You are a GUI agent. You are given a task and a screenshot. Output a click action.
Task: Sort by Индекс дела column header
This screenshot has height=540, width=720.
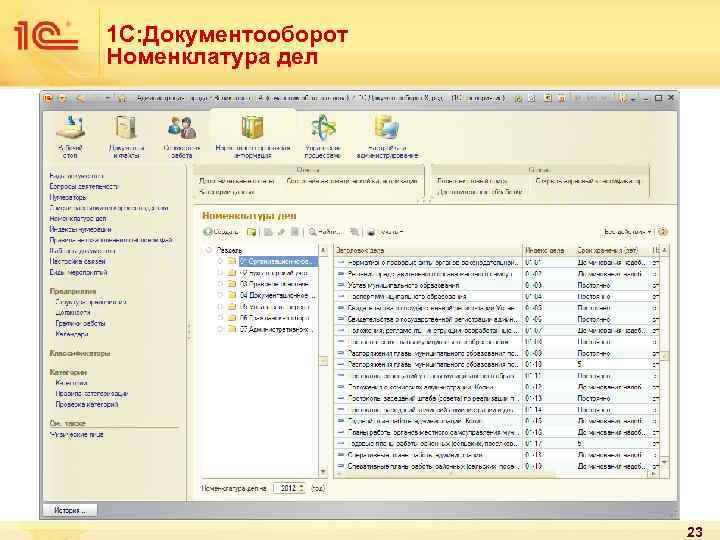(x=549, y=251)
